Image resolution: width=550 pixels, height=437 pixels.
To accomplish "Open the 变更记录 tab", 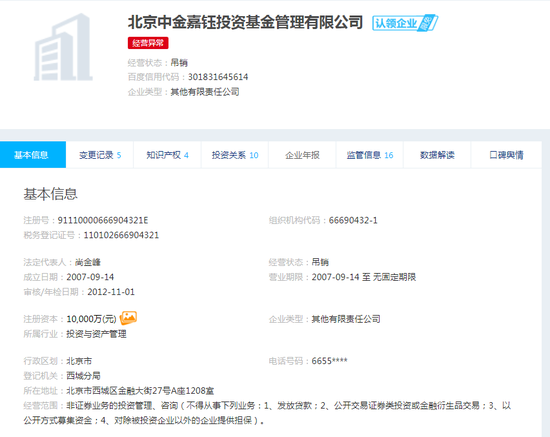I will pos(100,155).
